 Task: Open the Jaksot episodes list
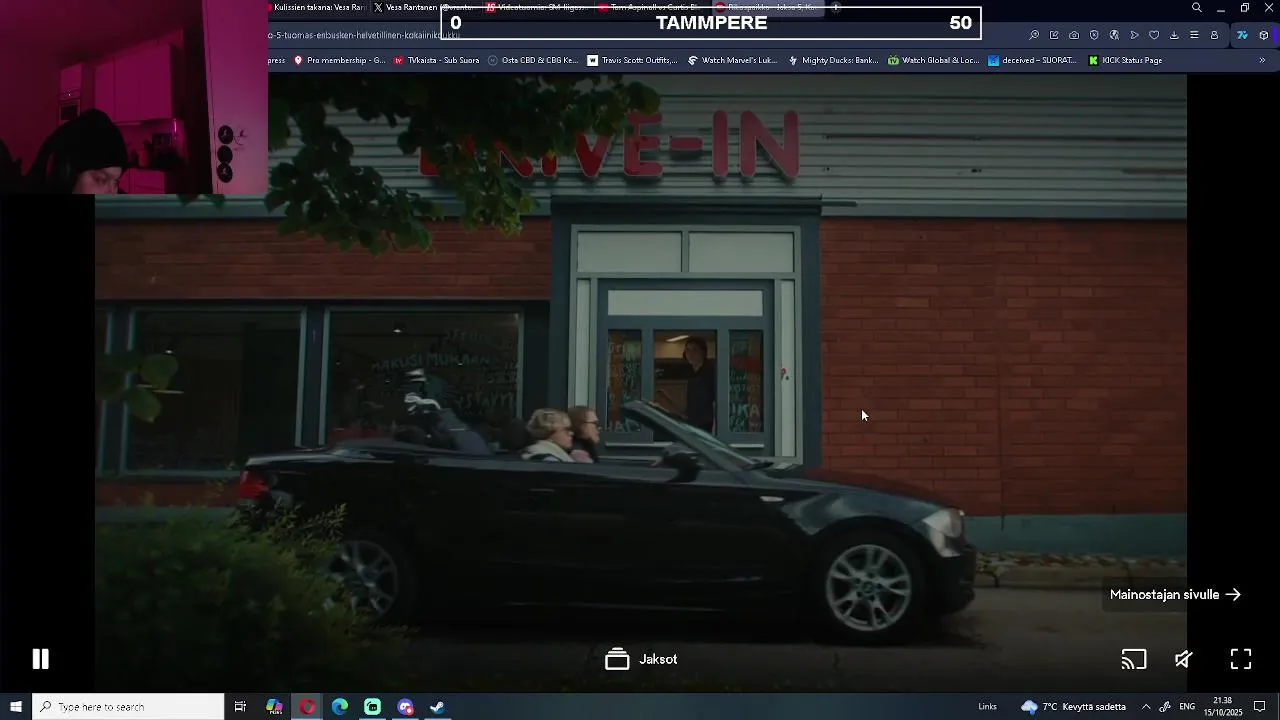coord(641,659)
